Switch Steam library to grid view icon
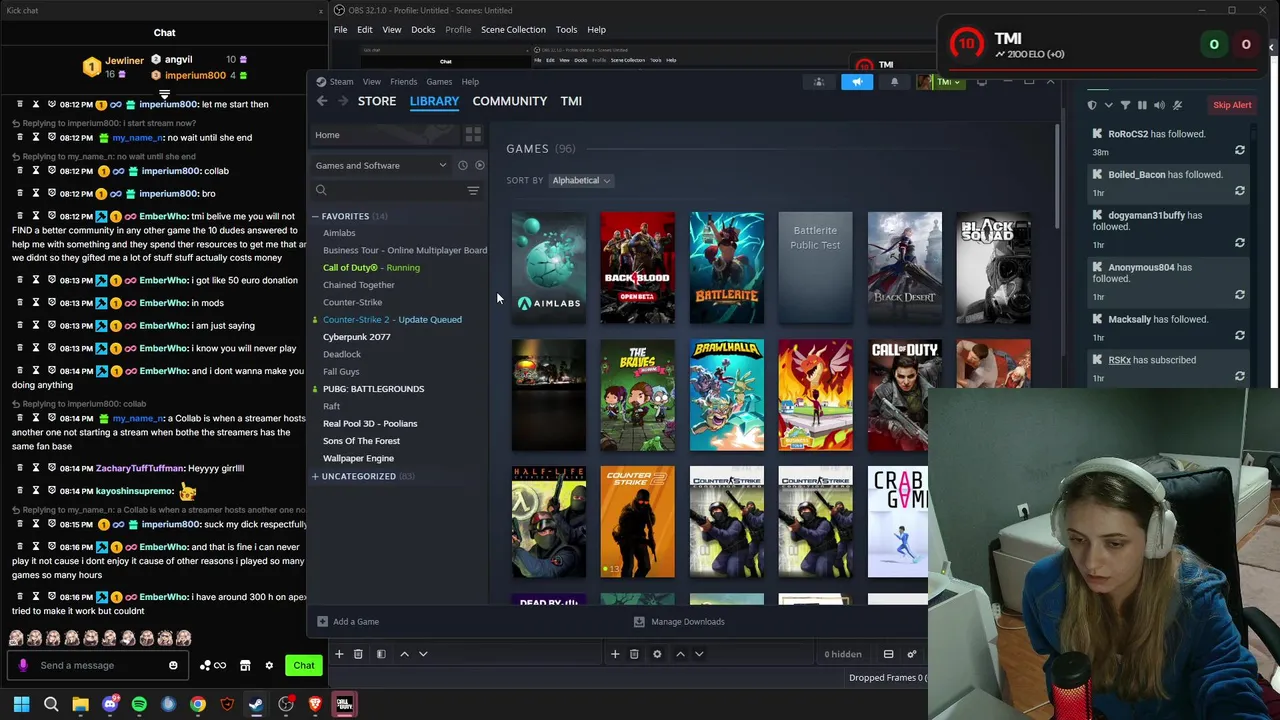Screen dimensions: 1280x720 pyautogui.click(x=473, y=135)
